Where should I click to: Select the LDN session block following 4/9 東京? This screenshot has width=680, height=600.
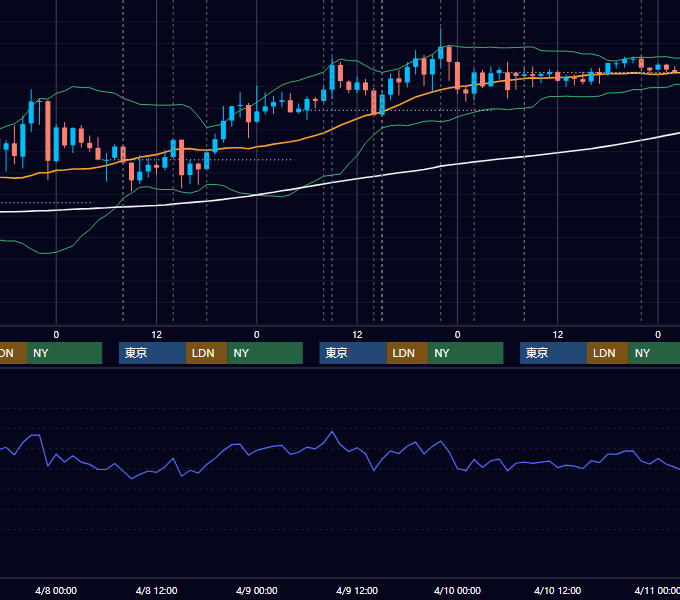407,353
